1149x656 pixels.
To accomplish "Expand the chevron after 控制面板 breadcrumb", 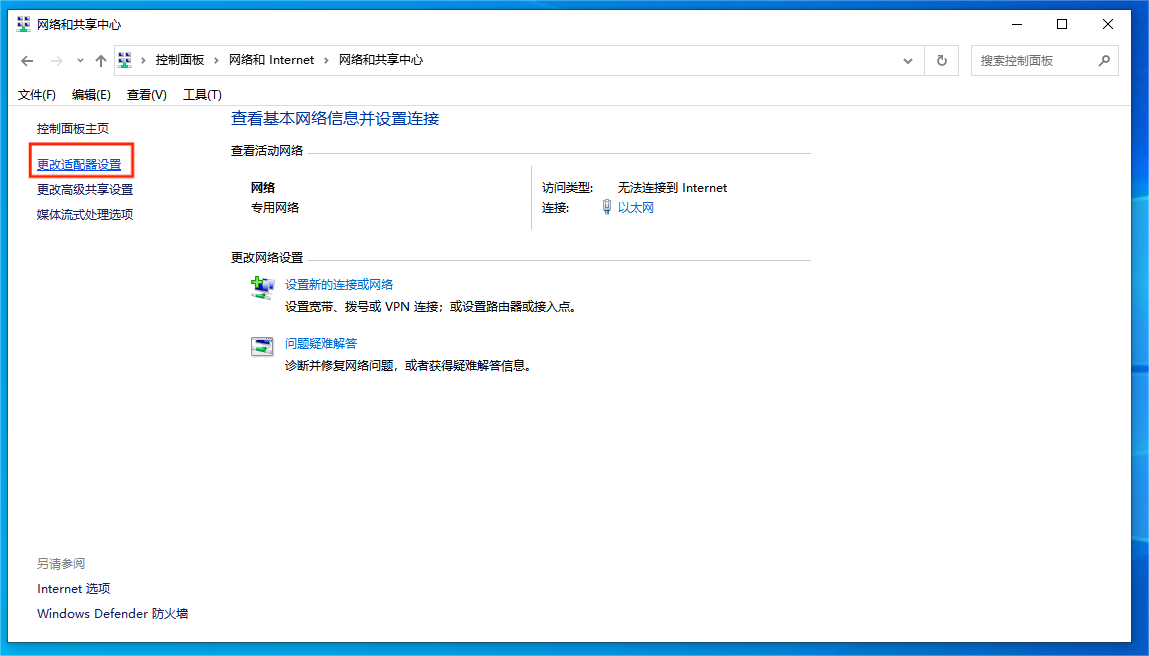I will point(217,60).
